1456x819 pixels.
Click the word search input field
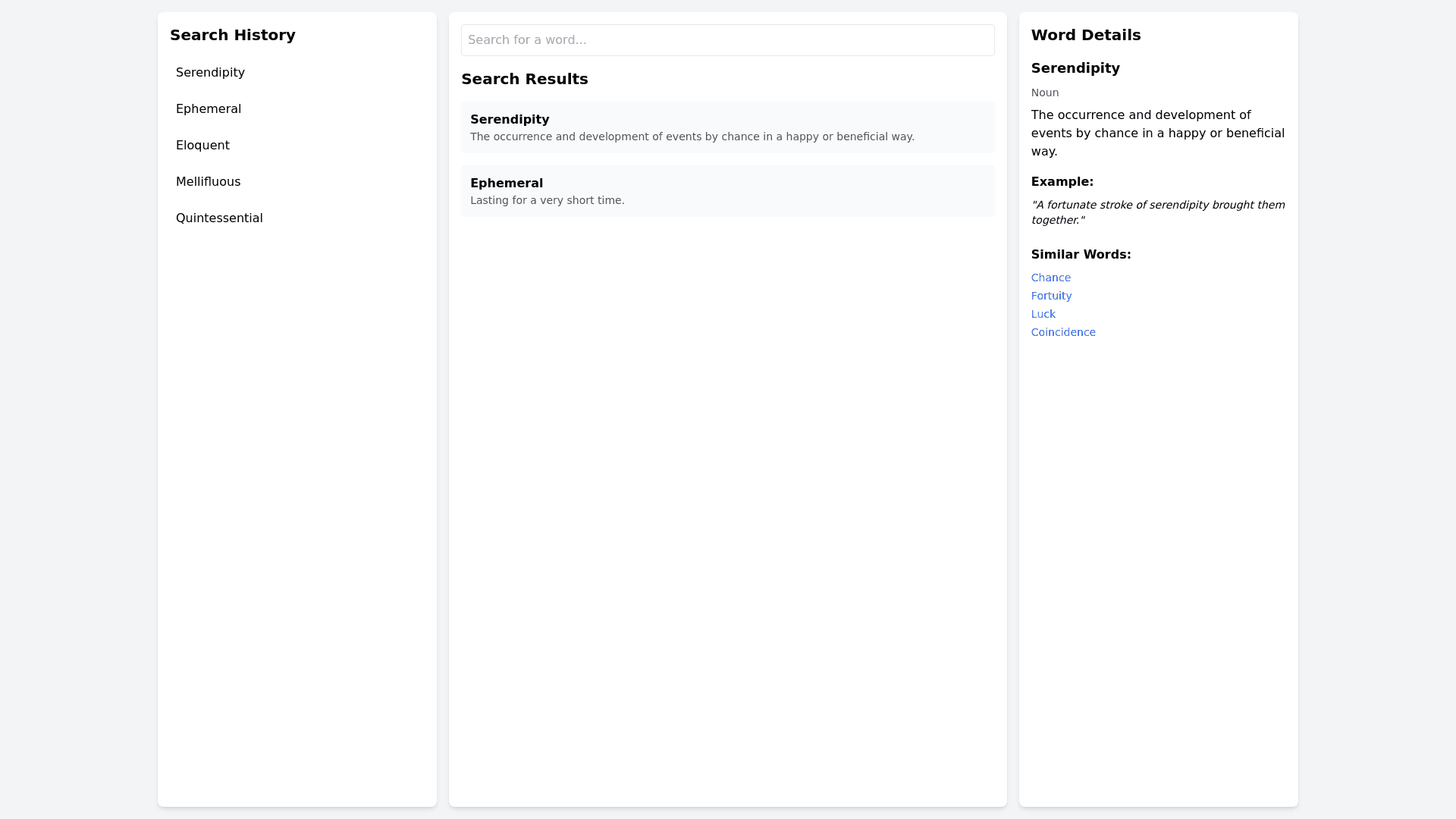pos(727,40)
